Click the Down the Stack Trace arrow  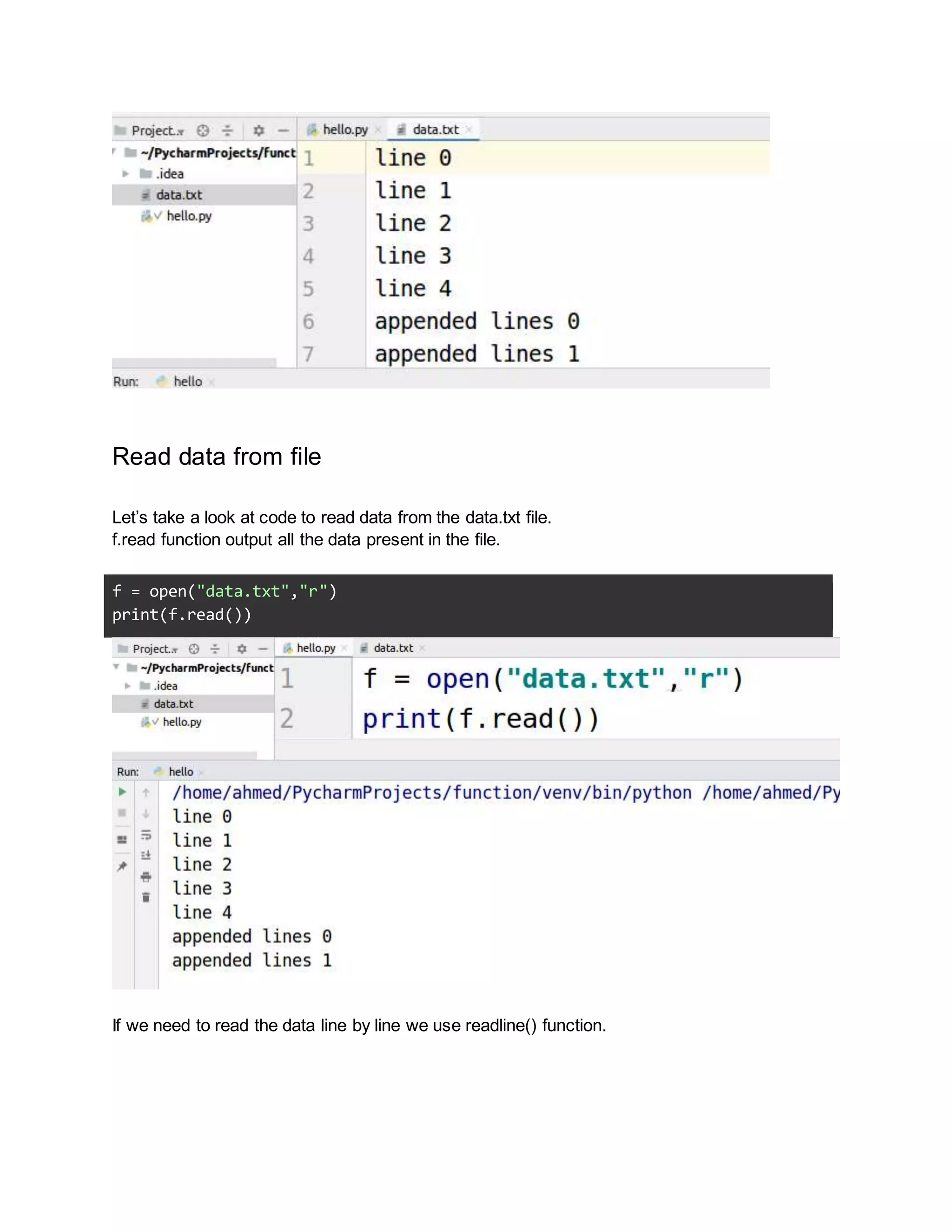[146, 814]
